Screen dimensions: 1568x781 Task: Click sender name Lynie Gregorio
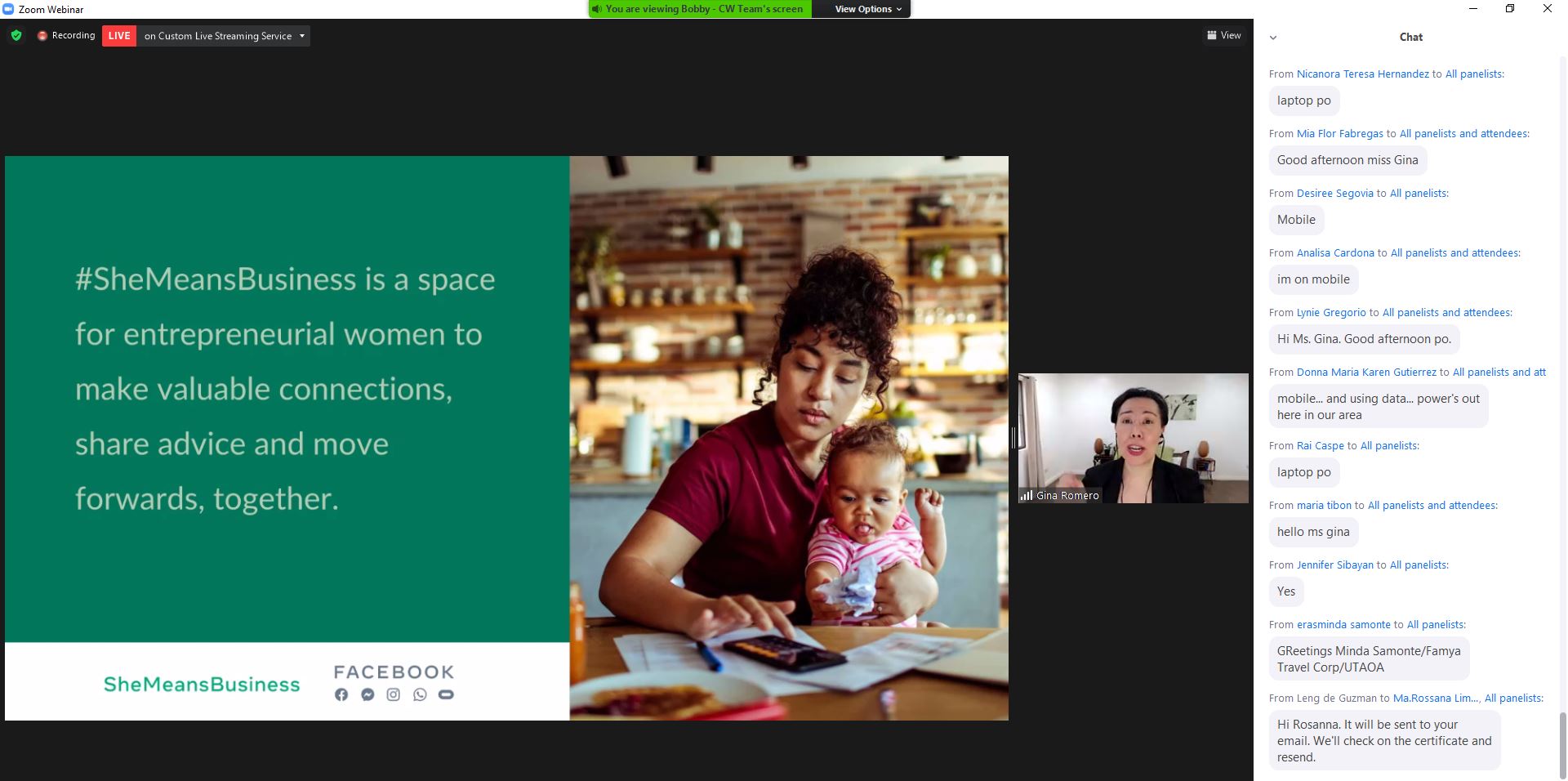coord(1331,312)
